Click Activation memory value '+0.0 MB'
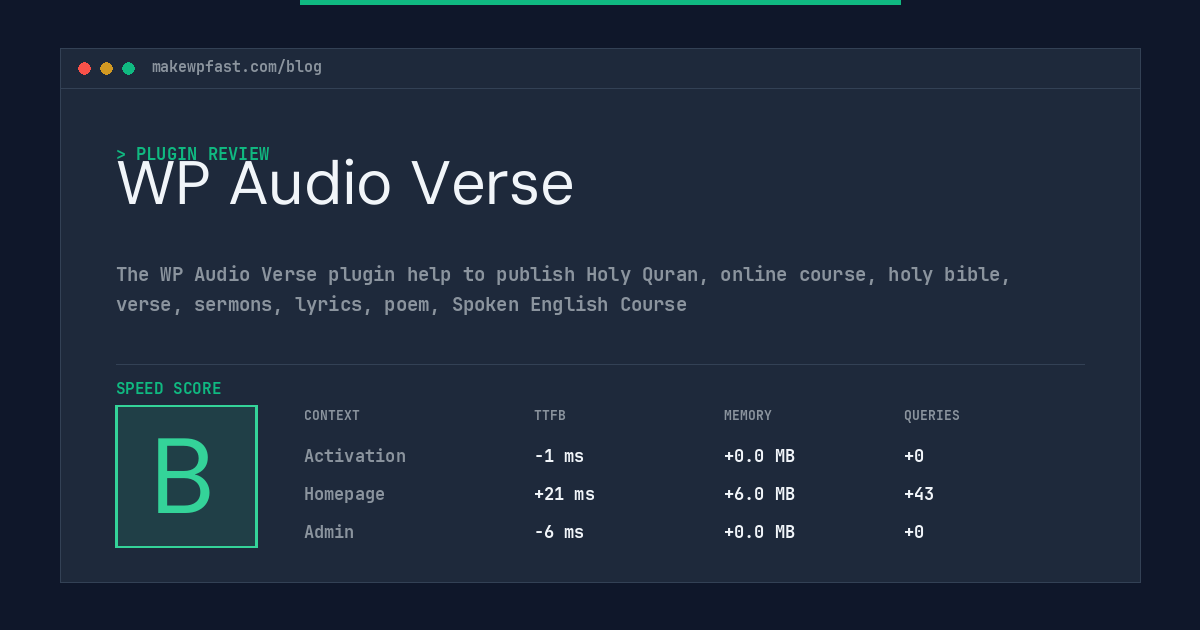Image resolution: width=1200 pixels, height=630 pixels. (x=759, y=456)
